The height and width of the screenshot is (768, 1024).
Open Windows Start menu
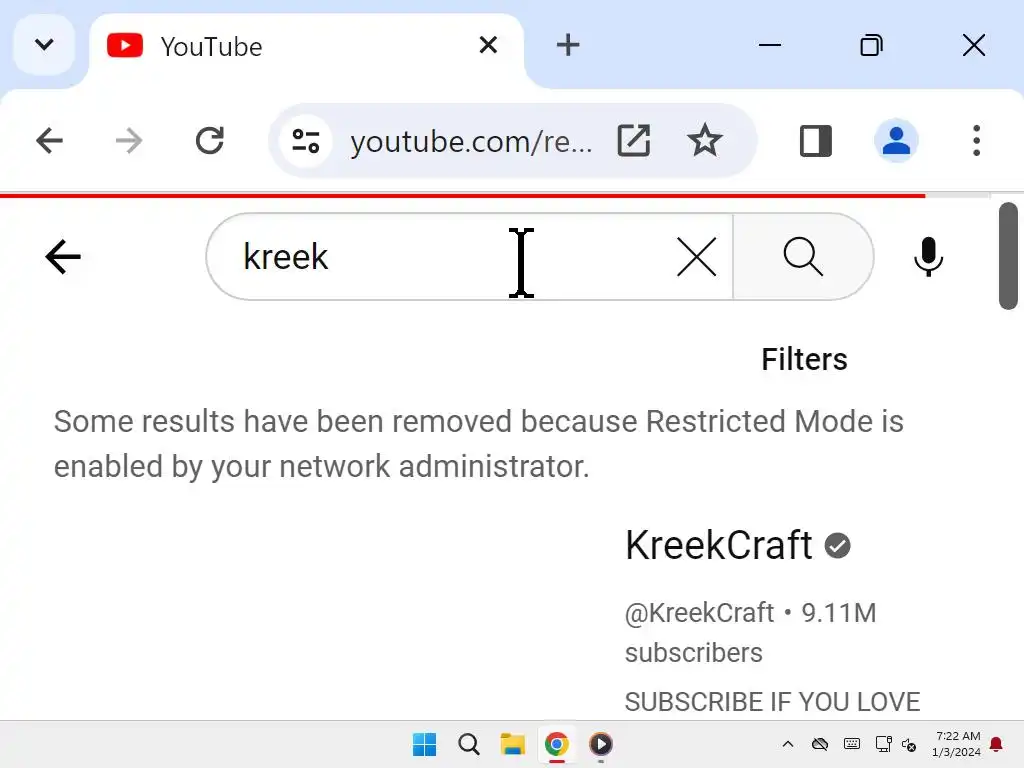click(424, 744)
